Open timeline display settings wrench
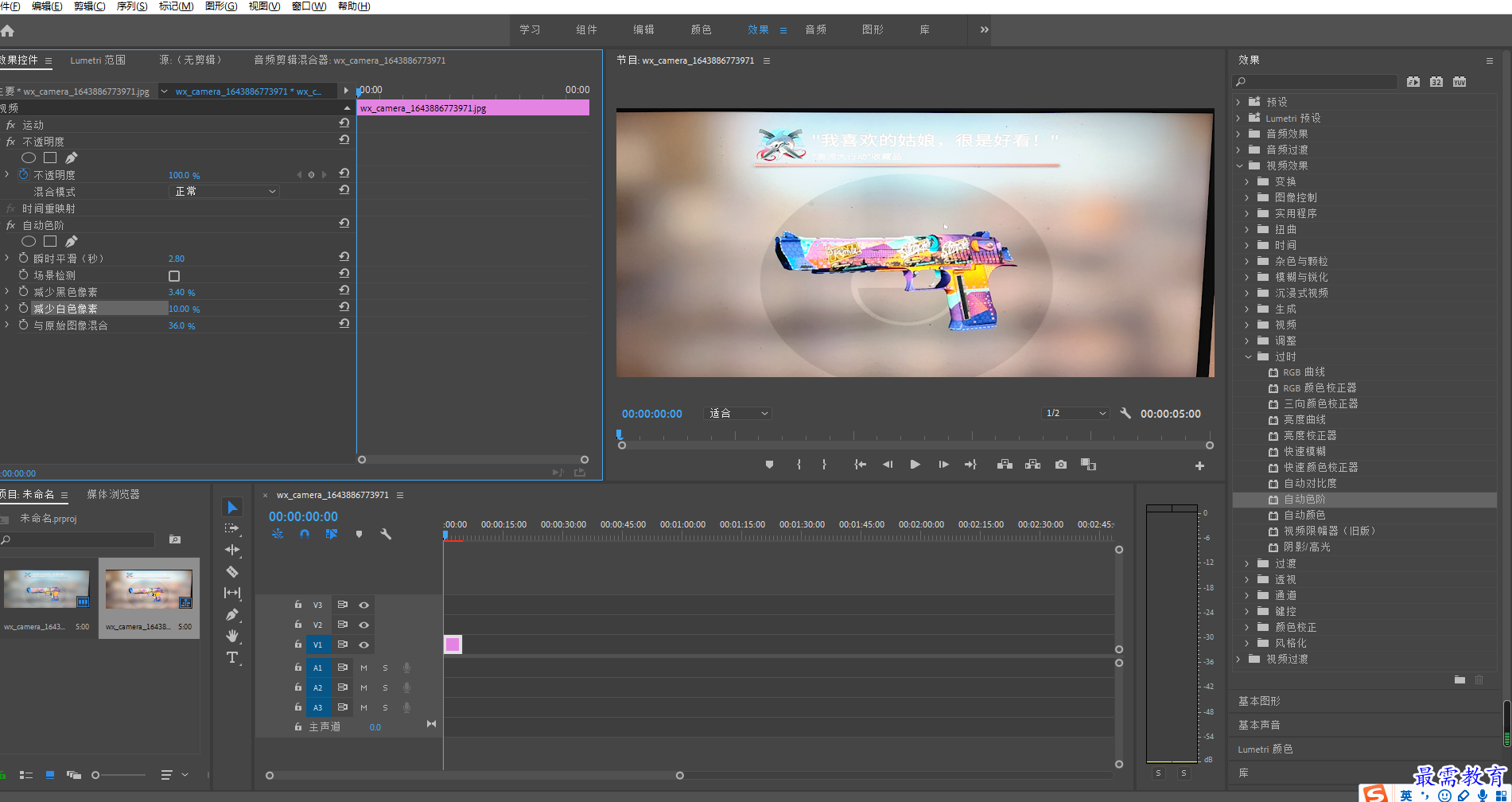The width and height of the screenshot is (1512, 802). point(386,535)
